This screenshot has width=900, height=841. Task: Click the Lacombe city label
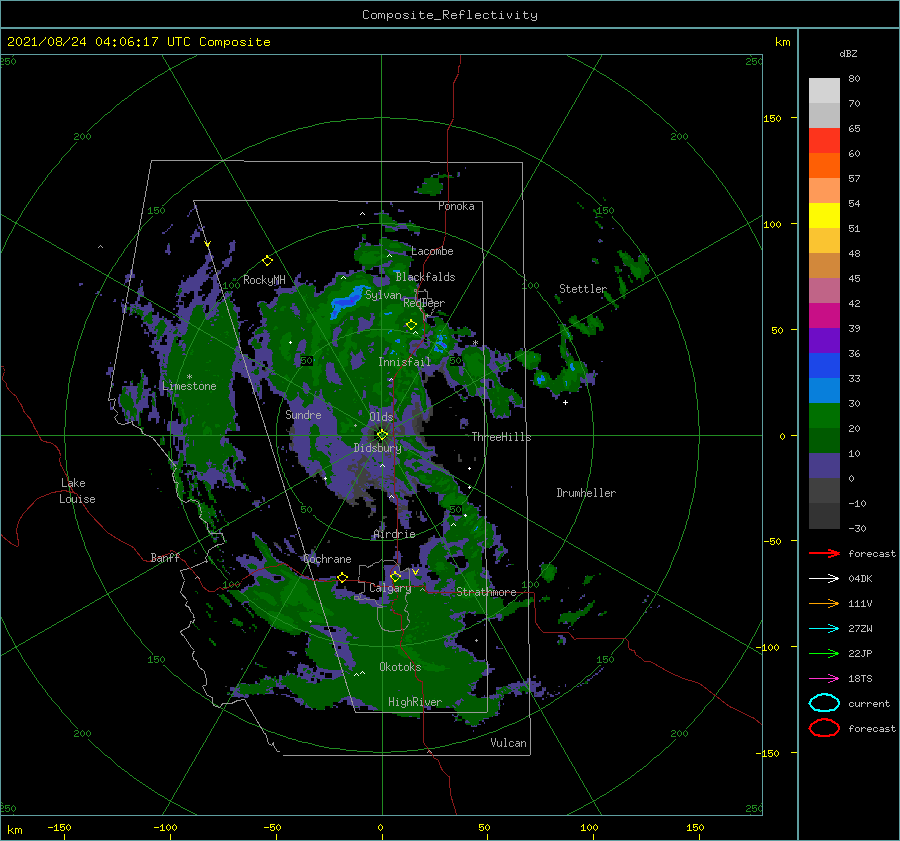point(432,251)
